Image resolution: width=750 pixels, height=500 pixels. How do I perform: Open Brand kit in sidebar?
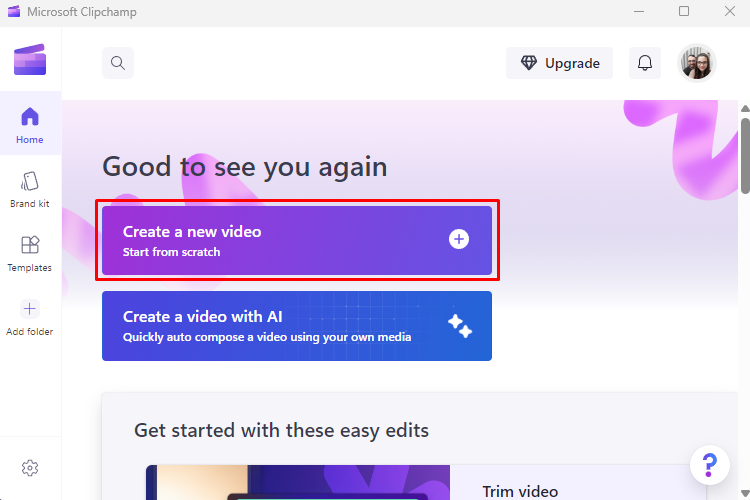point(30,190)
